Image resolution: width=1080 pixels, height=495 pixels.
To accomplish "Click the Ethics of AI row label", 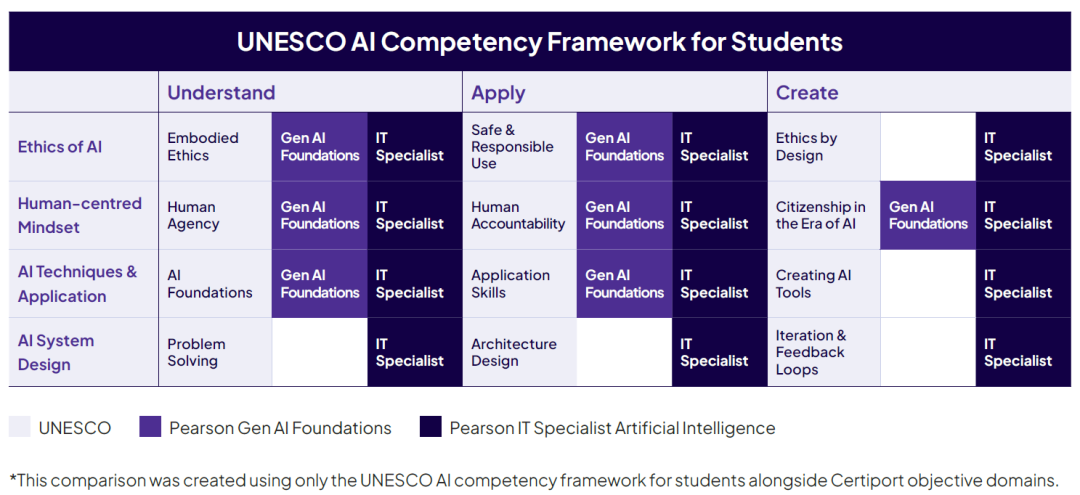I will point(60,147).
